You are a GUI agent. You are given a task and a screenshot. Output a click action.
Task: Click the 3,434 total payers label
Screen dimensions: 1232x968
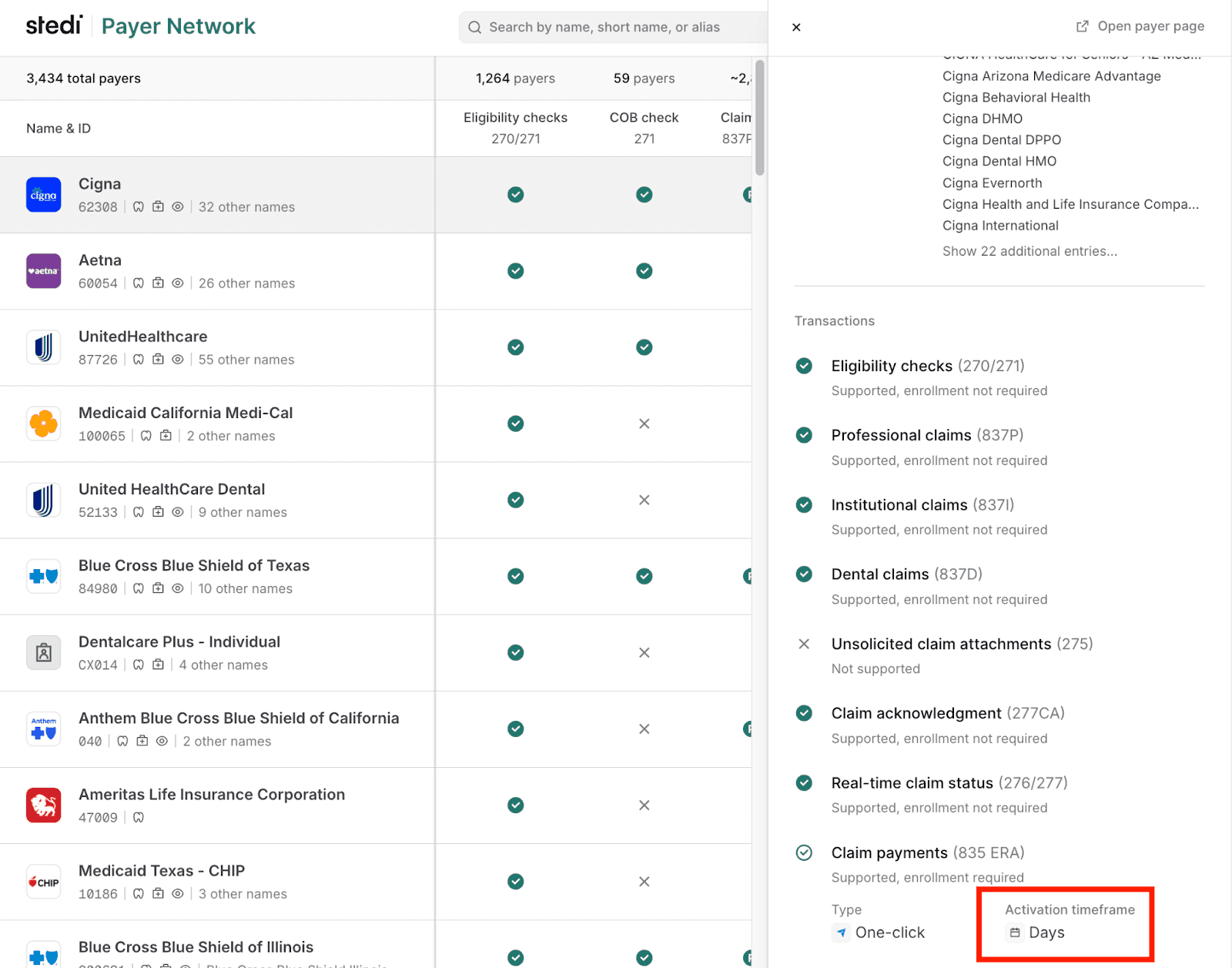83,78
